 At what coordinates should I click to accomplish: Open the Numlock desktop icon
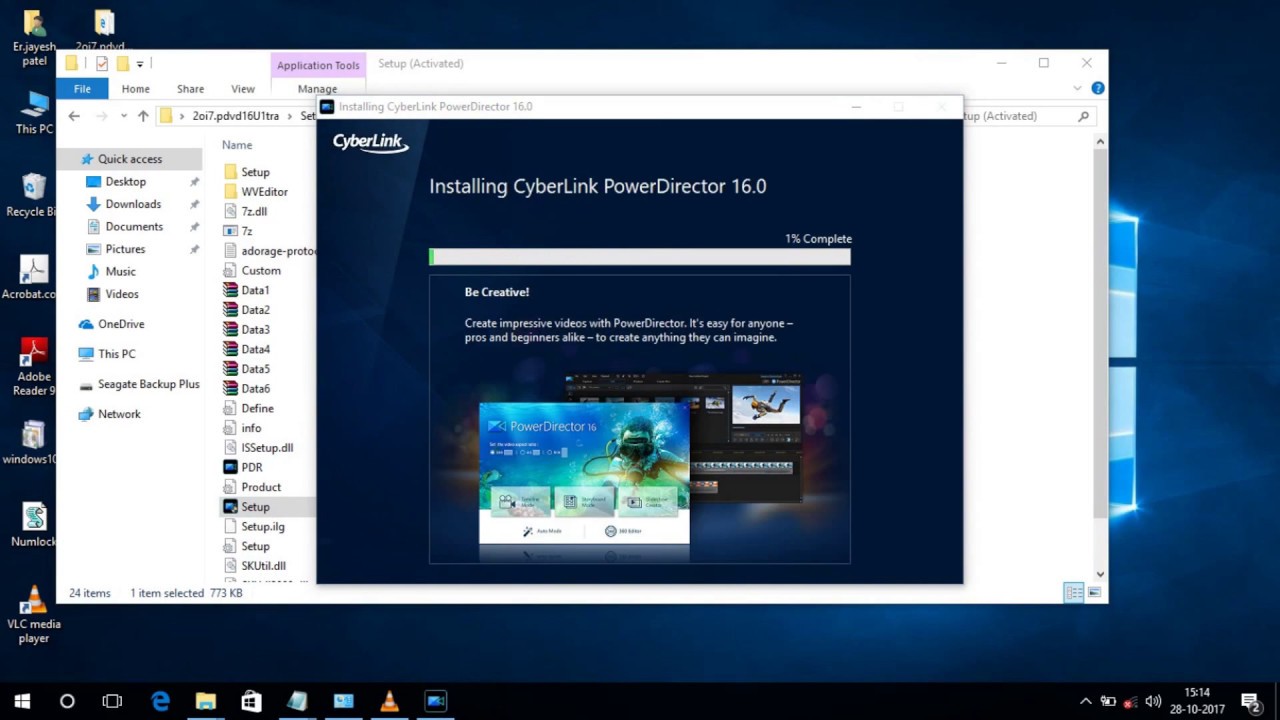coord(34,525)
